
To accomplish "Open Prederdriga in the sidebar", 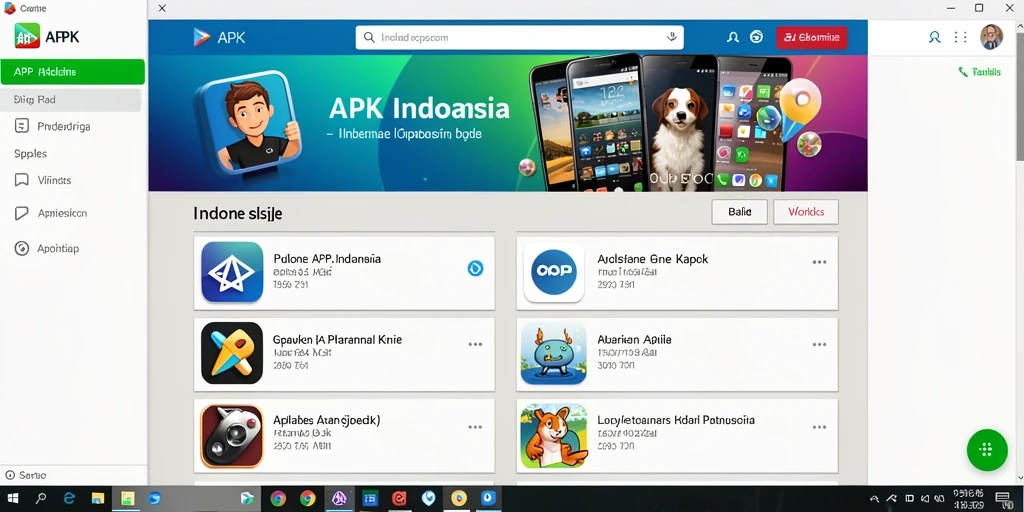I will click(63, 127).
